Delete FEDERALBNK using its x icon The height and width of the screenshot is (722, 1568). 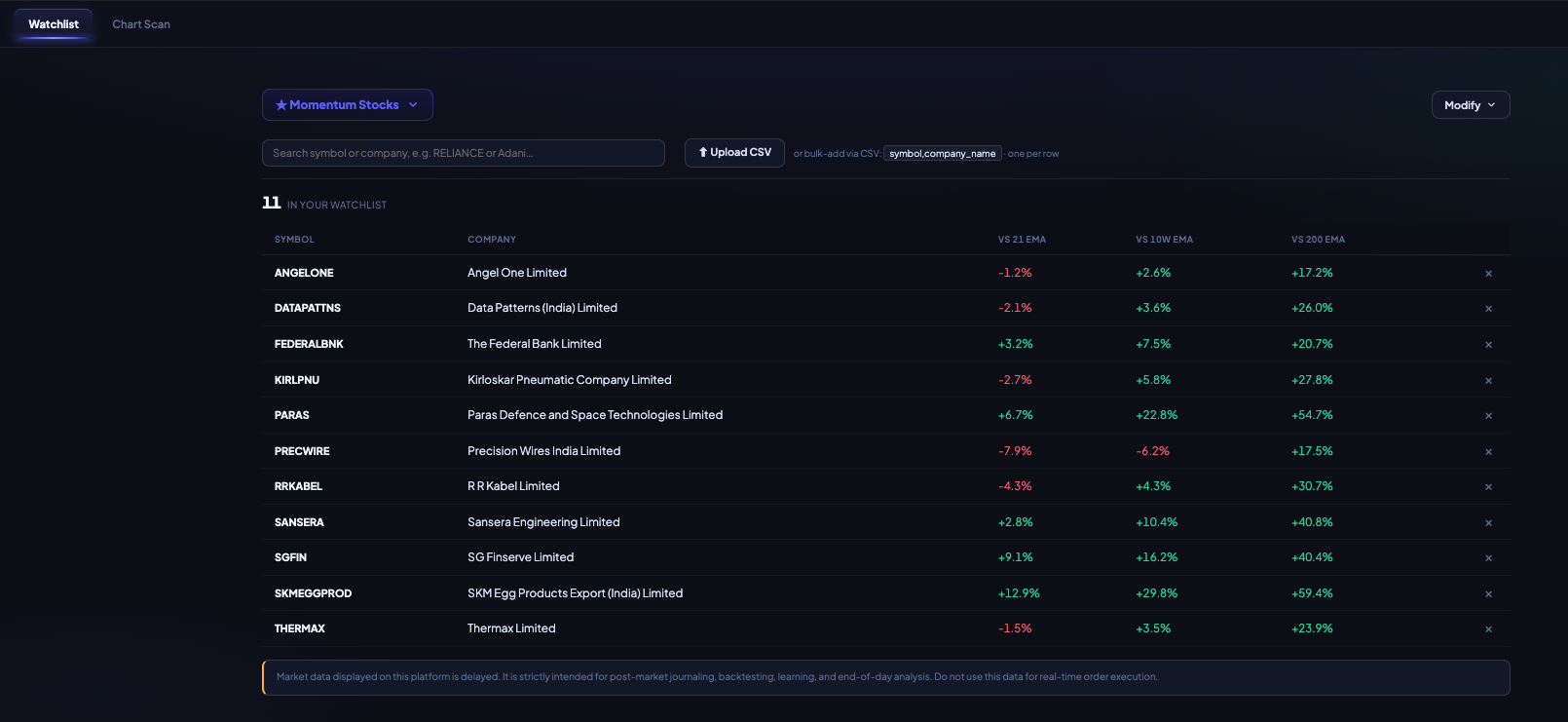1488,345
